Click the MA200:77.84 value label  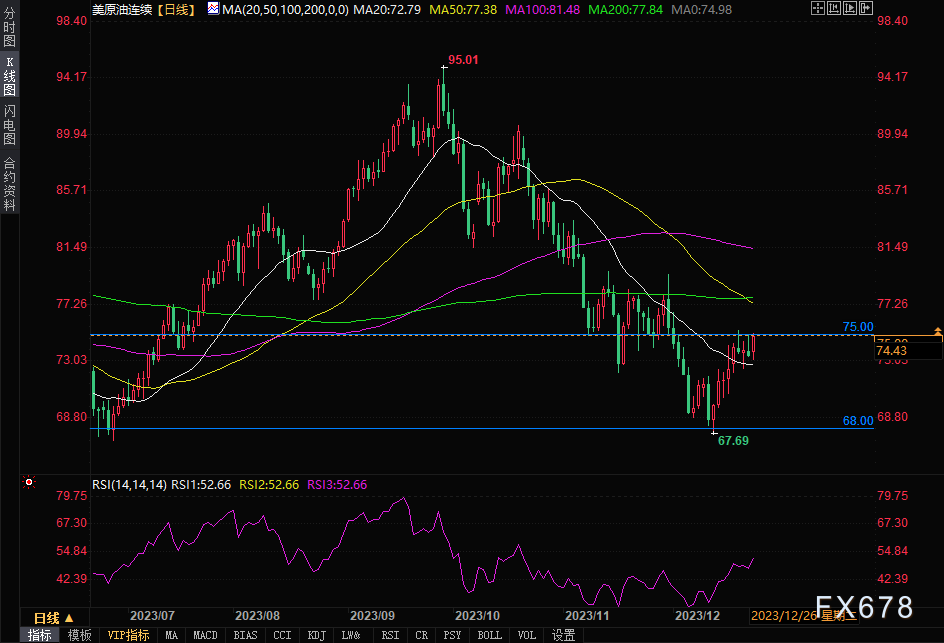click(x=626, y=10)
